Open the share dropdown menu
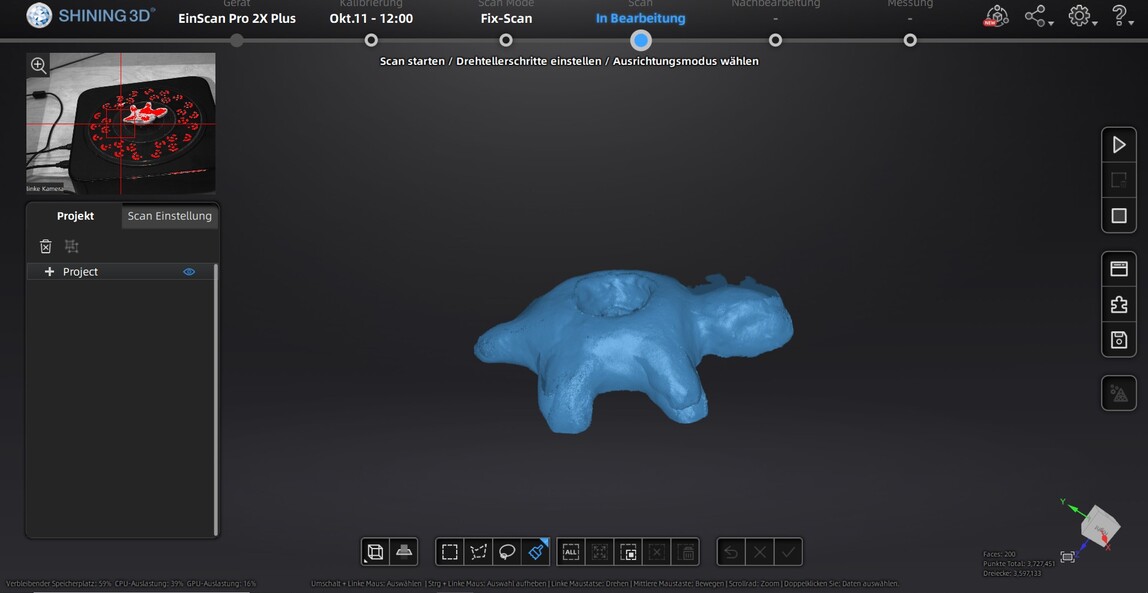1148x593 pixels. (x=1038, y=16)
